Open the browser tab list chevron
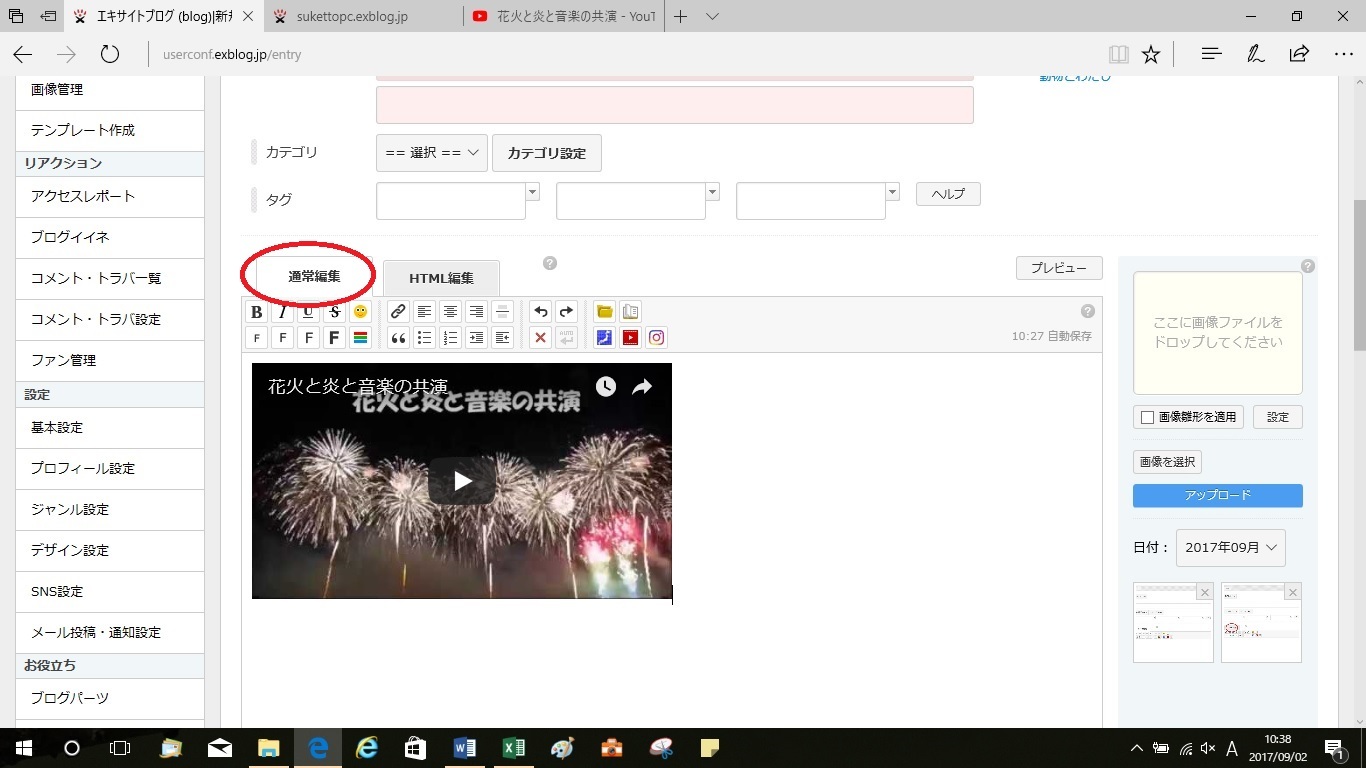This screenshot has height=768, width=1366. 712,17
